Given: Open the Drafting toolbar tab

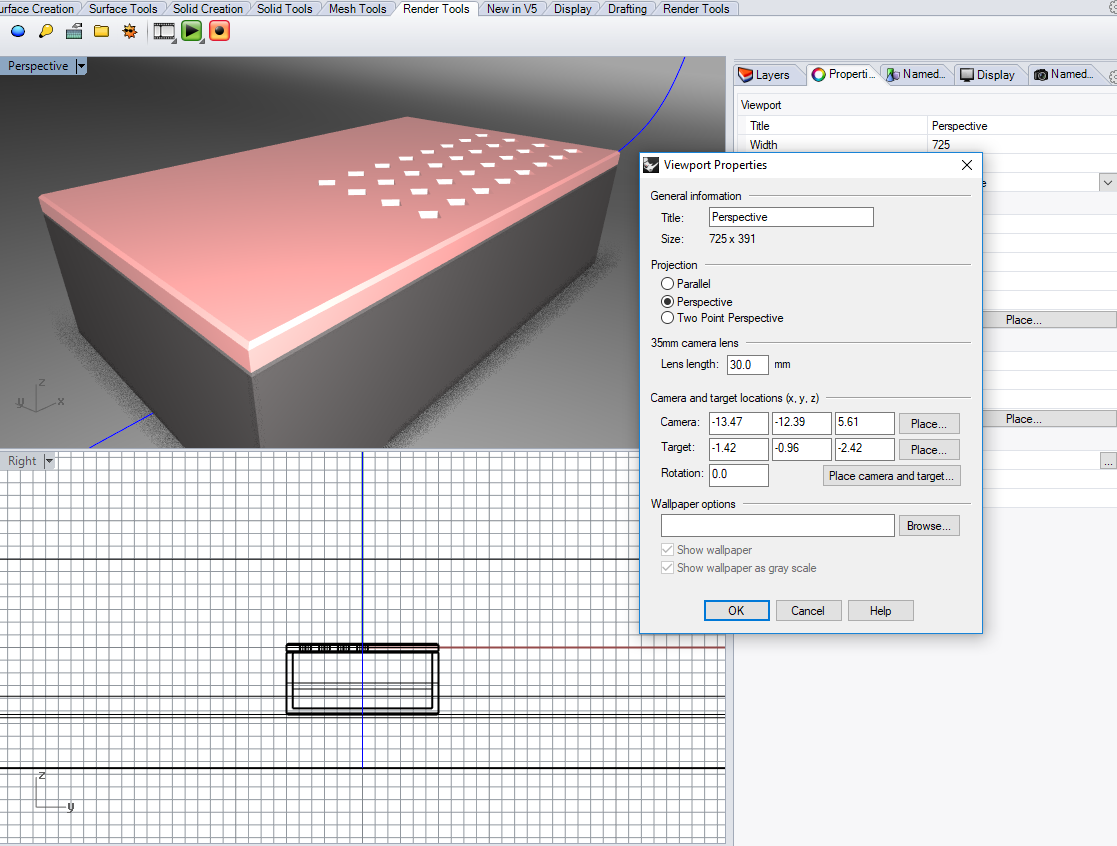Looking at the screenshot, I should 627,9.
